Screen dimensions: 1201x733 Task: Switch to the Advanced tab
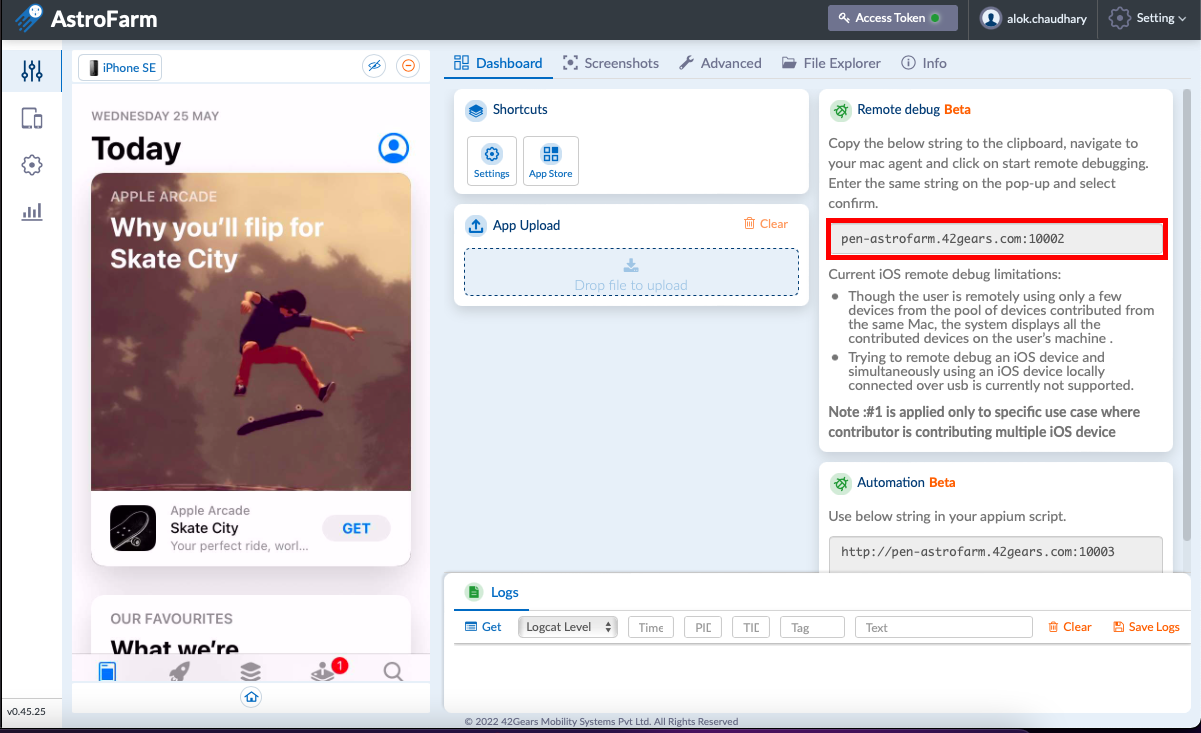[x=720, y=63]
